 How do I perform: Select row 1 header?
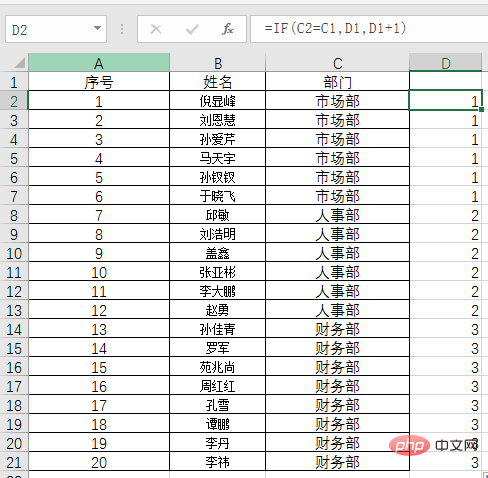tap(14, 82)
